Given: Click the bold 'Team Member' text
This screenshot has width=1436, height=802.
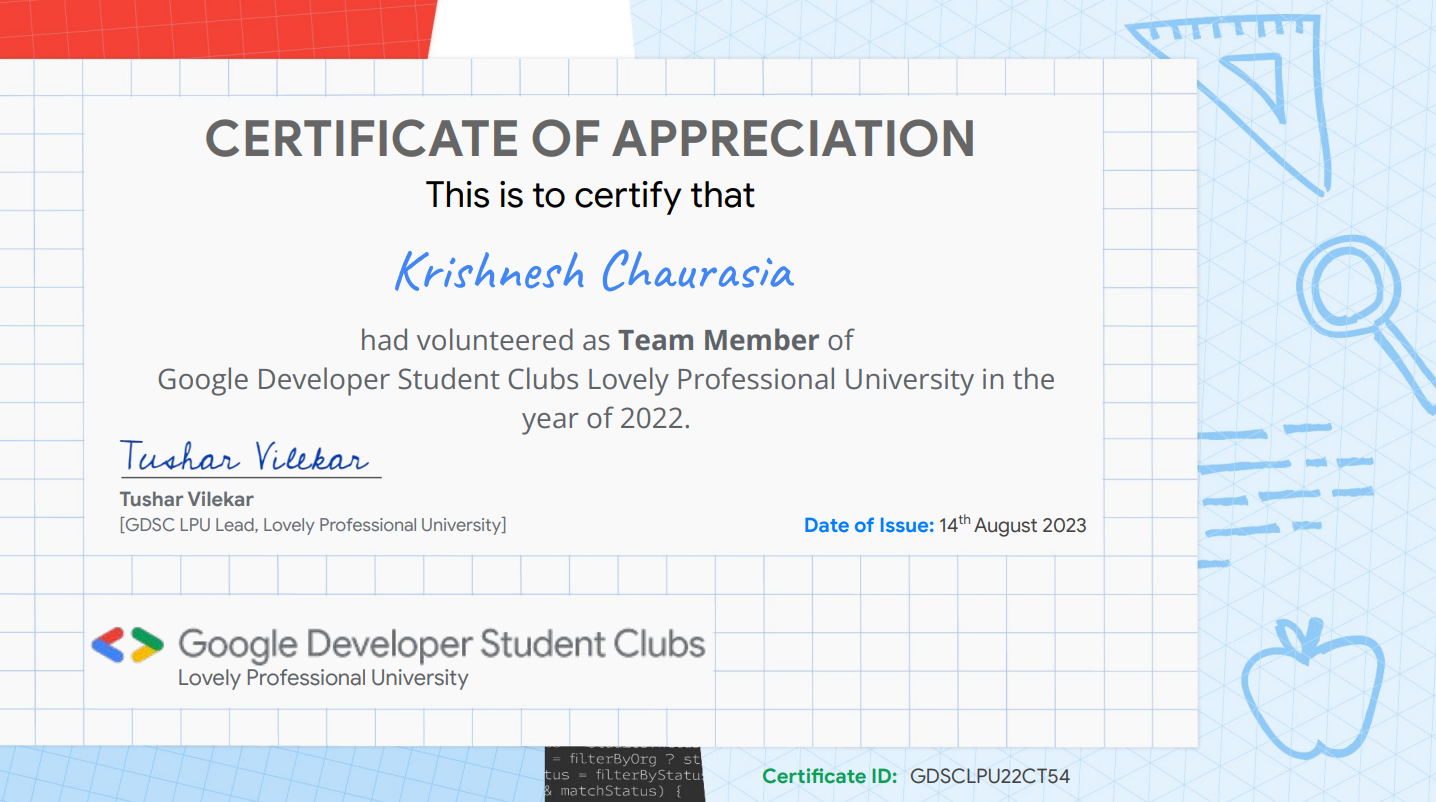Looking at the screenshot, I should [719, 340].
